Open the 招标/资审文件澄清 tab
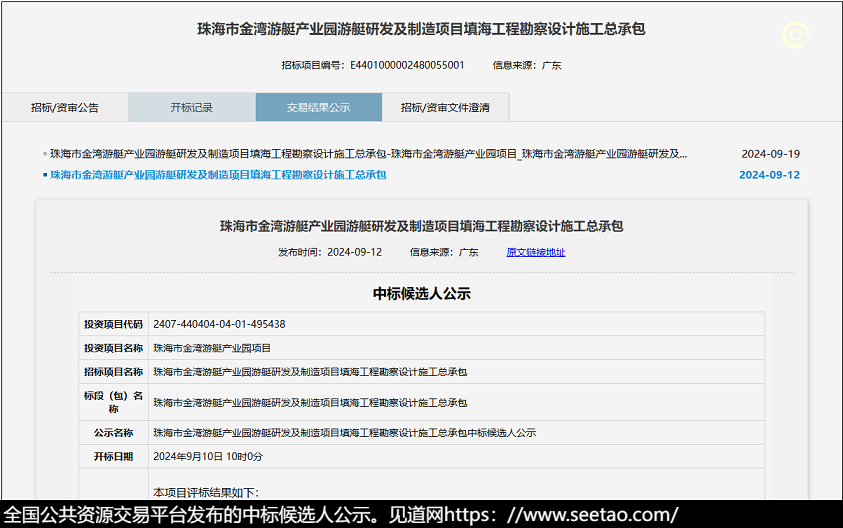The image size is (843, 528). [445, 107]
